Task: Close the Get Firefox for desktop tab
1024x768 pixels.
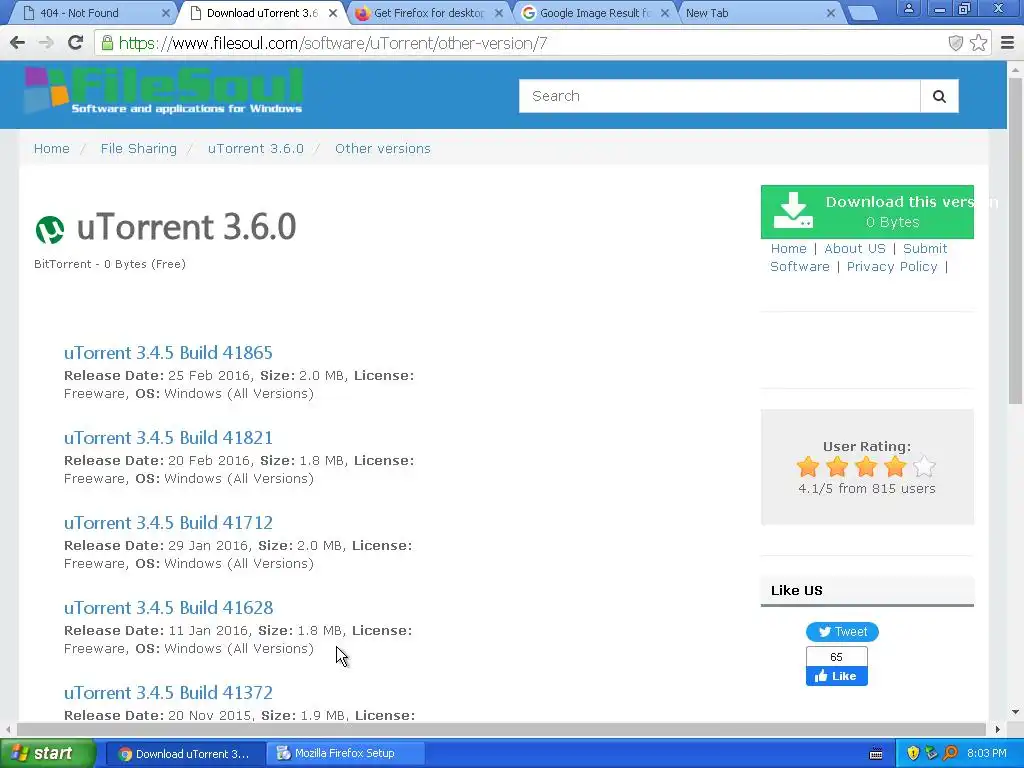Action: point(499,13)
